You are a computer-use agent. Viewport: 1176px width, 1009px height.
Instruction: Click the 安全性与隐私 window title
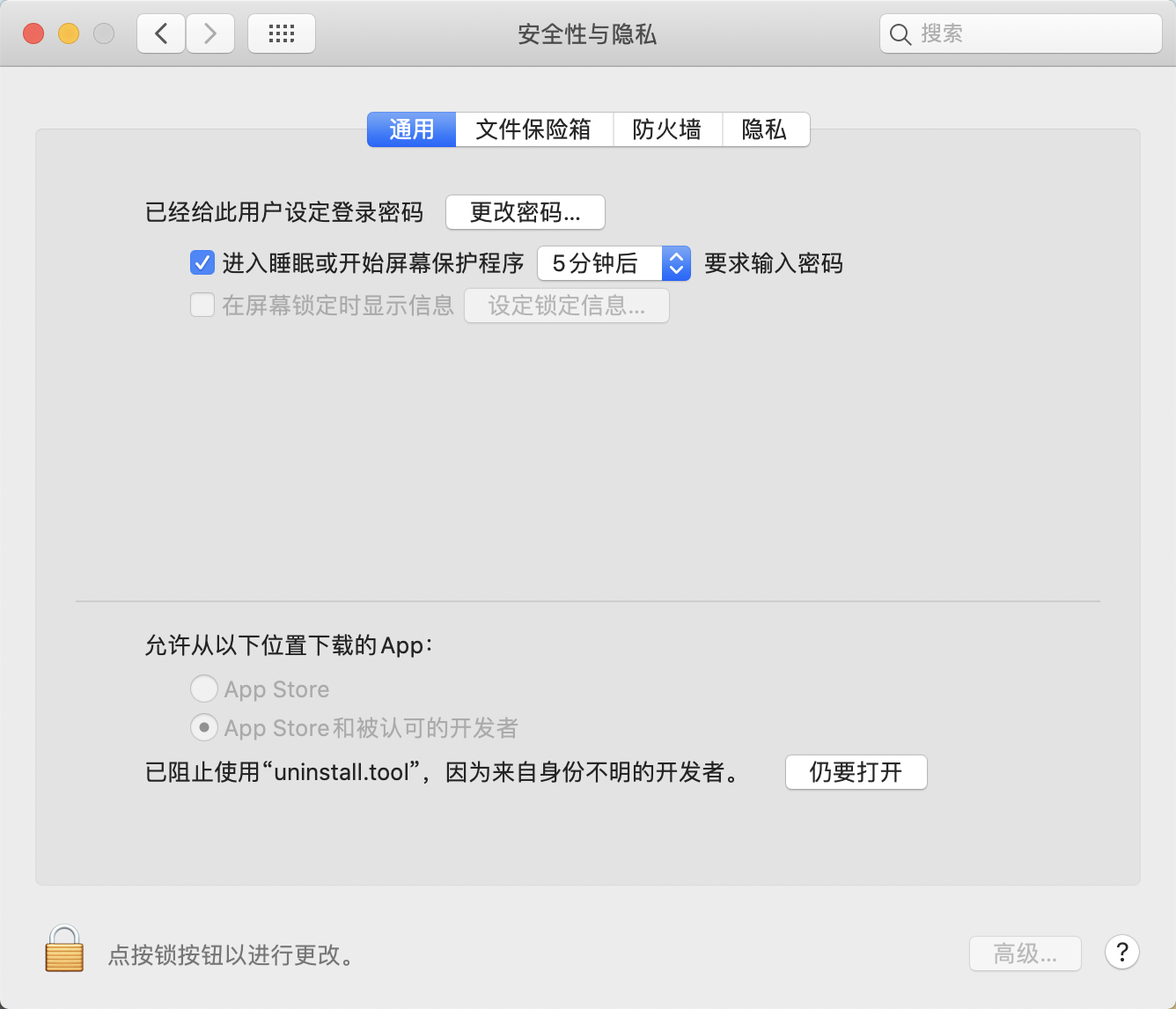(x=587, y=34)
